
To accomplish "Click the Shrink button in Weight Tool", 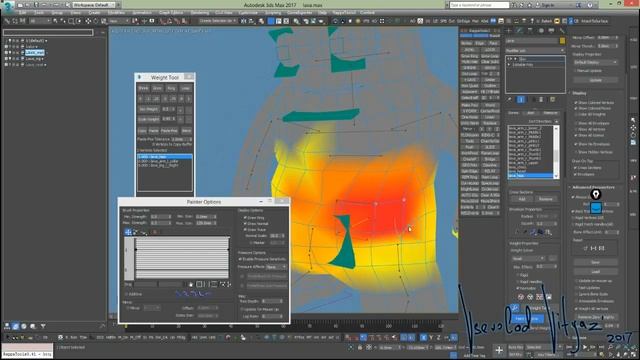I will 143,88.
